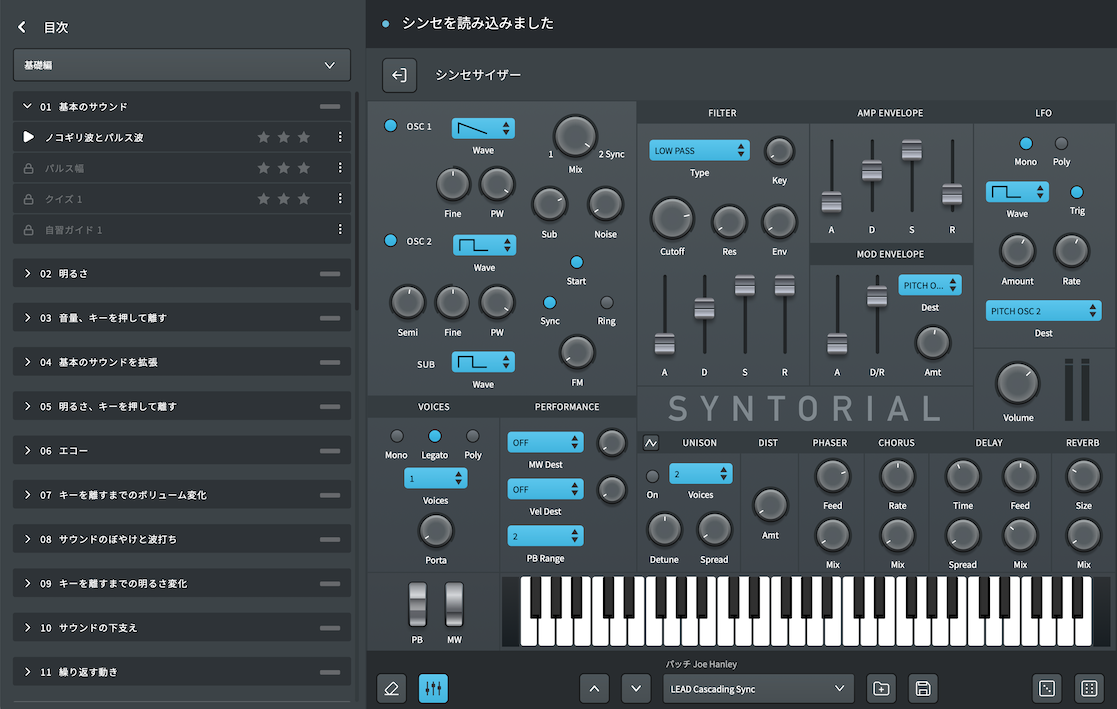Screen dimensions: 1117x709
Task: Click the back arrow next to 目次
Action: click(22, 27)
